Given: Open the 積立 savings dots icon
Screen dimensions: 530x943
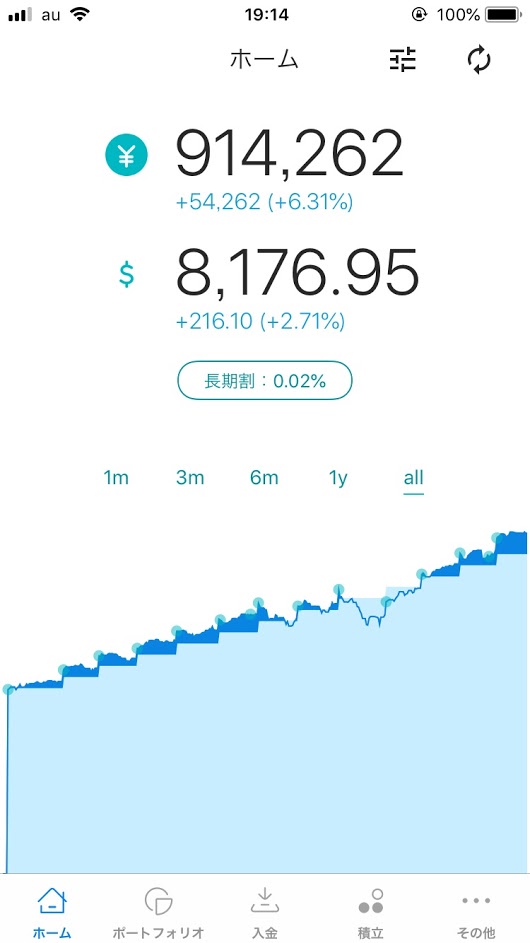Looking at the screenshot, I should click(x=371, y=901).
